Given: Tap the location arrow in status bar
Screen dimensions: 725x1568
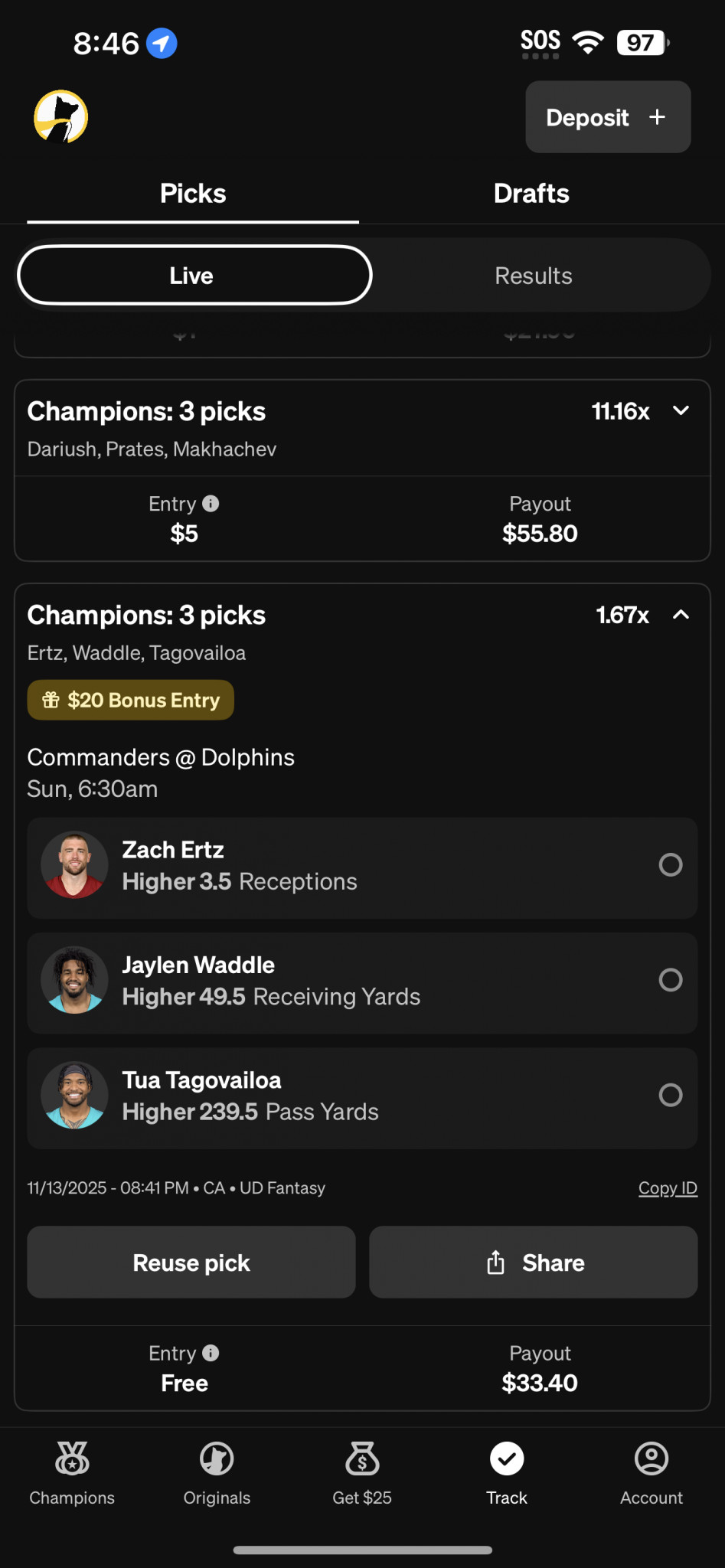Looking at the screenshot, I should (x=162, y=43).
